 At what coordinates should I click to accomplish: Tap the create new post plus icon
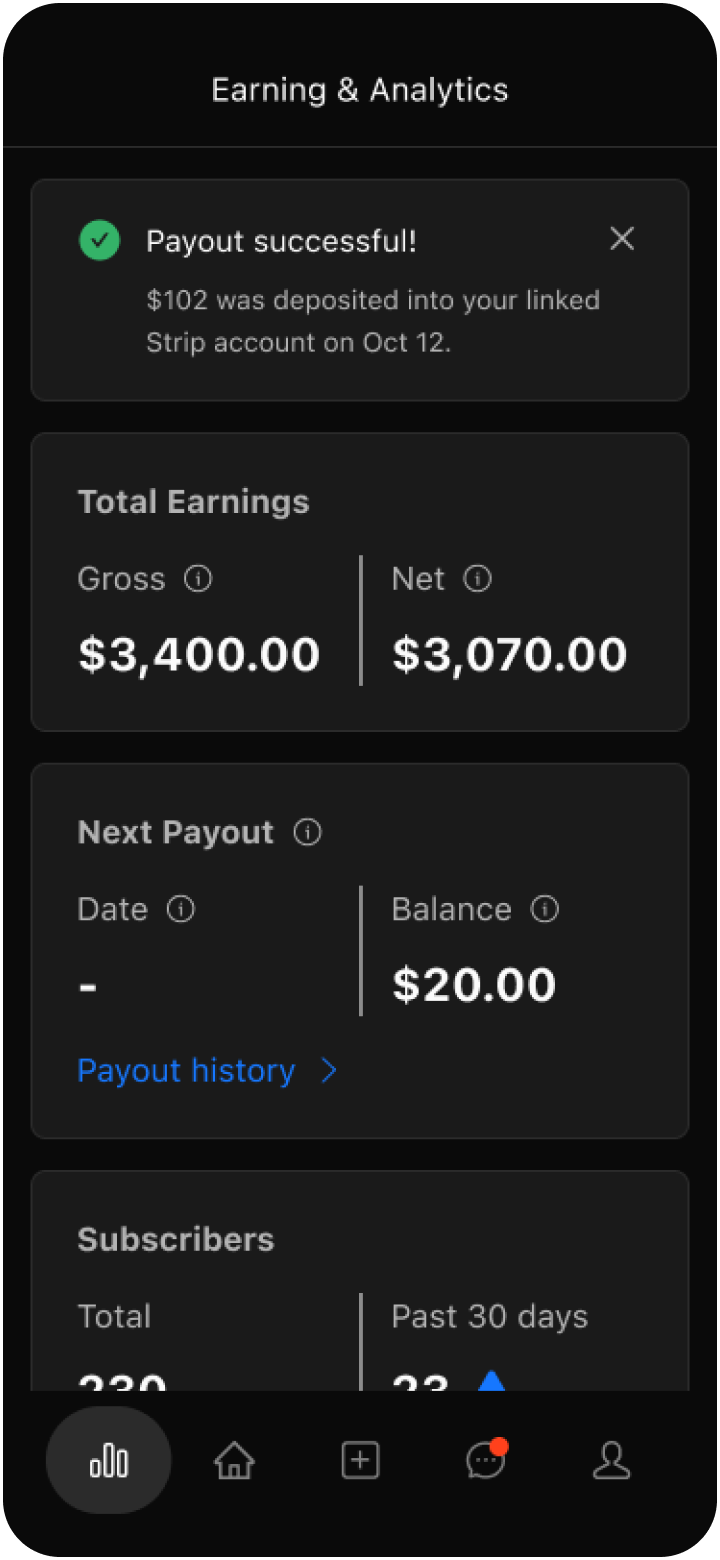360,1461
